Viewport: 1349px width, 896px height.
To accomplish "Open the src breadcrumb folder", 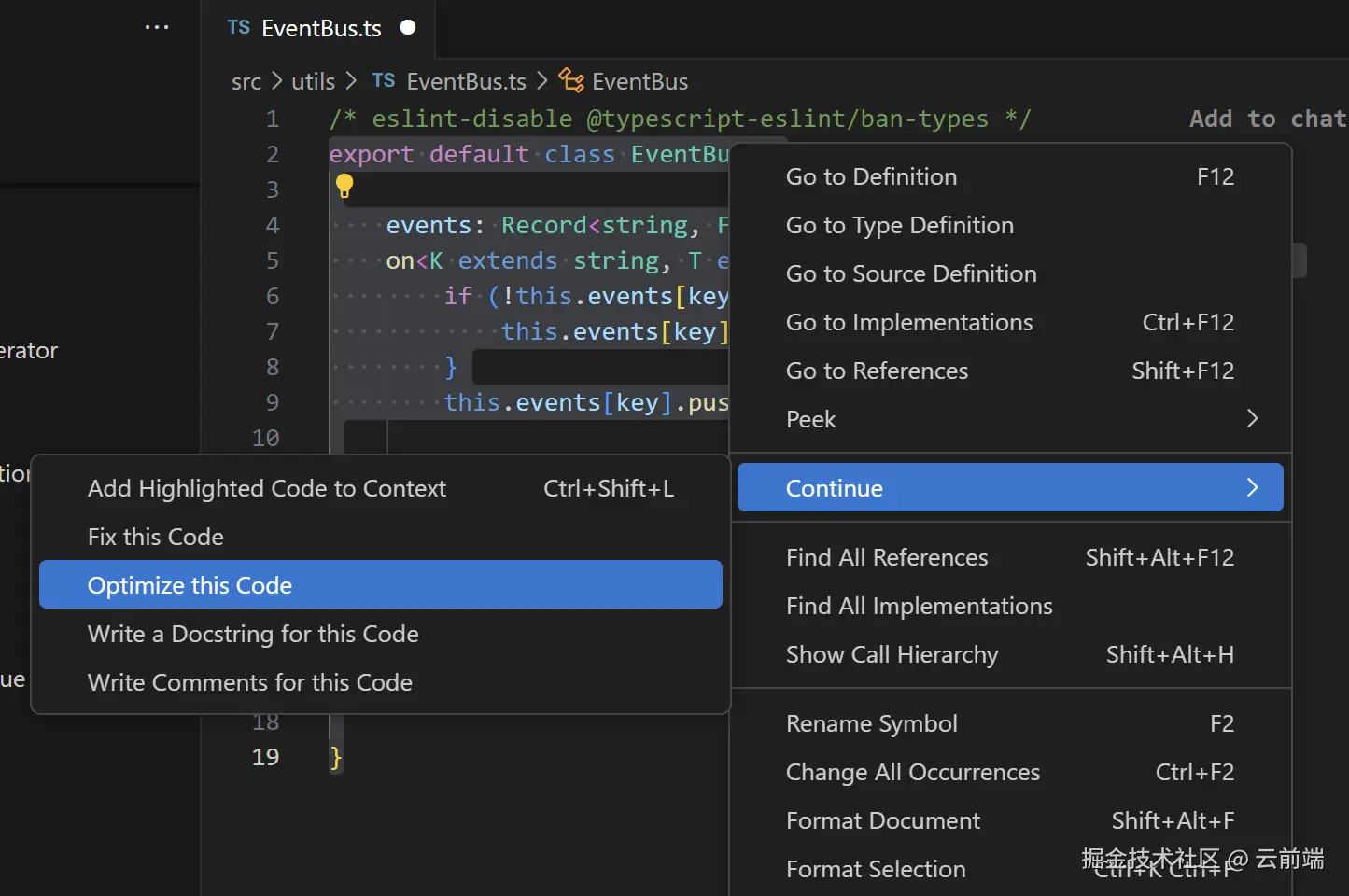I will [x=246, y=81].
